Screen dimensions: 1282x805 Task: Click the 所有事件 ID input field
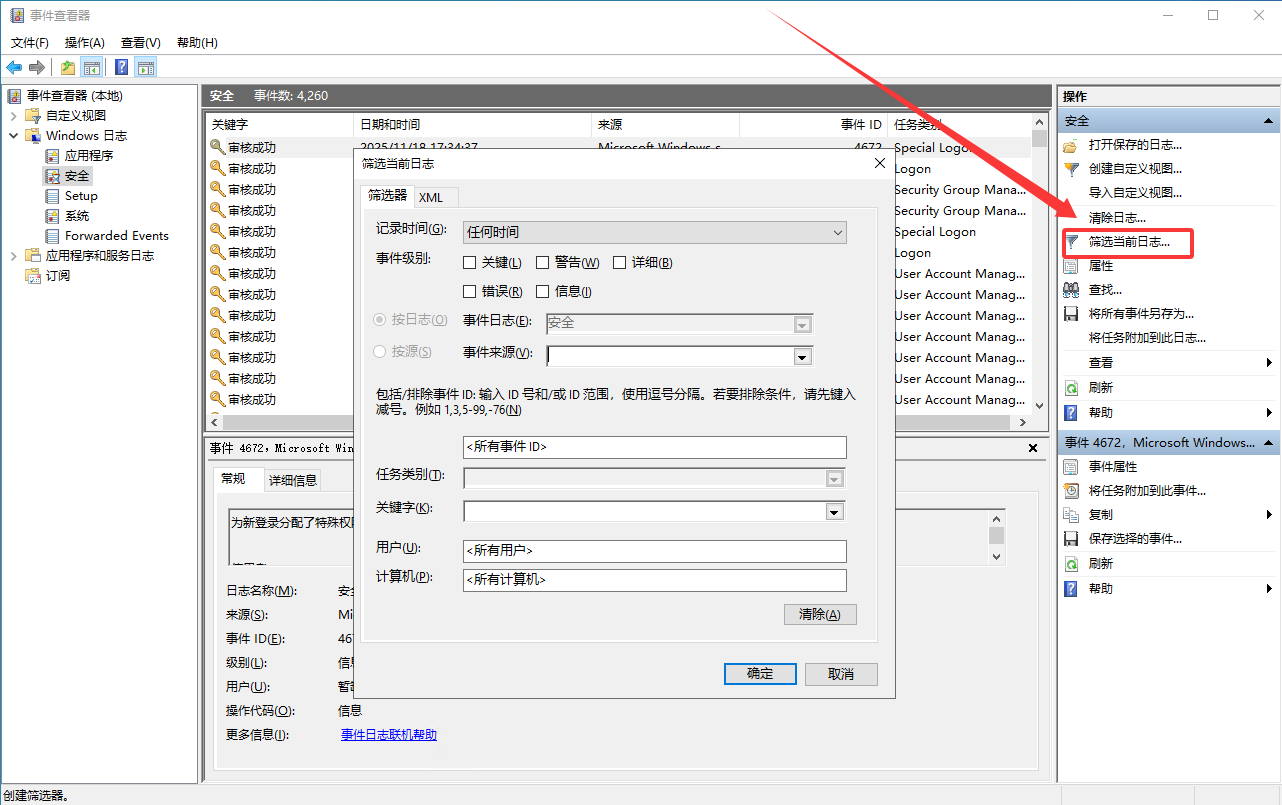tap(654, 447)
